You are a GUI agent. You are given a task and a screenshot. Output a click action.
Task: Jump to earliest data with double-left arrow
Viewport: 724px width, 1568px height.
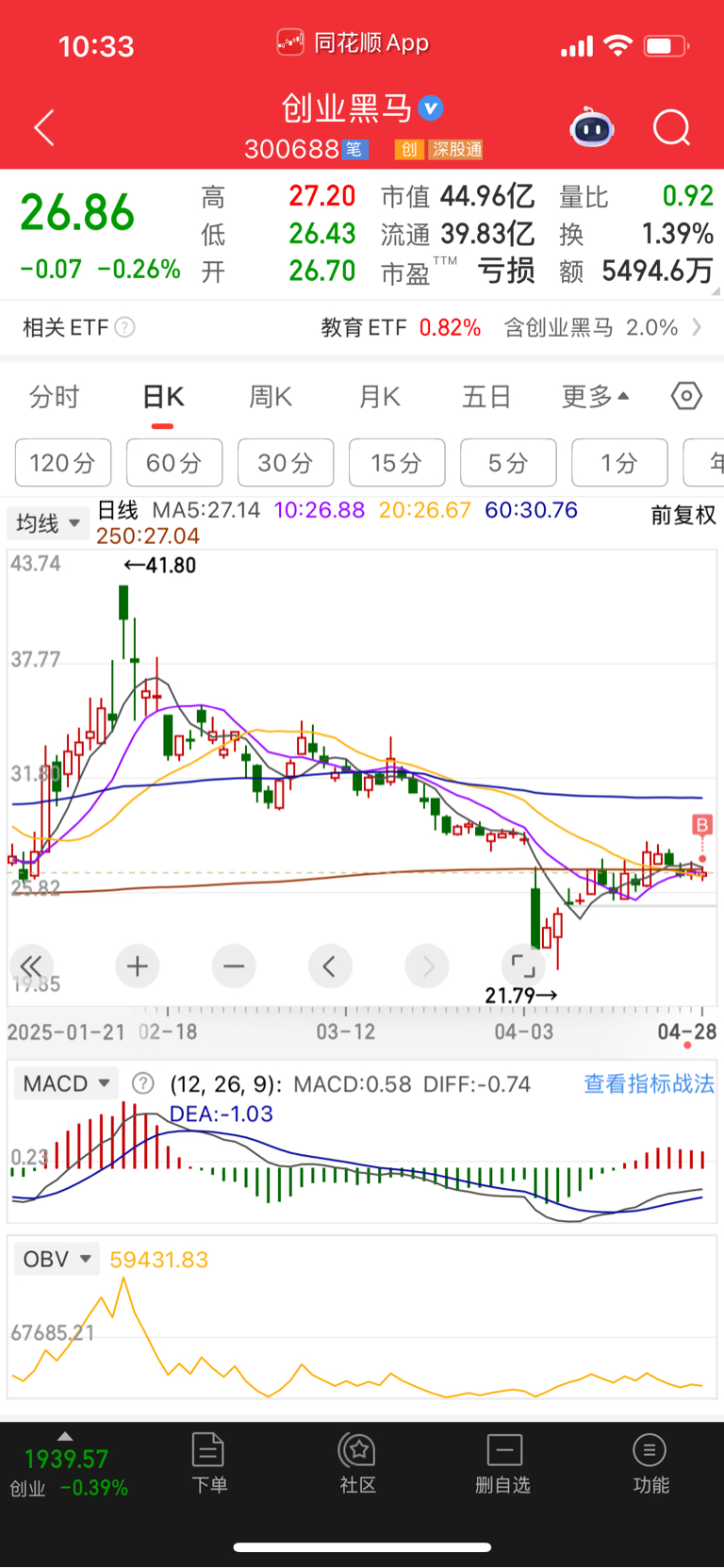31,966
